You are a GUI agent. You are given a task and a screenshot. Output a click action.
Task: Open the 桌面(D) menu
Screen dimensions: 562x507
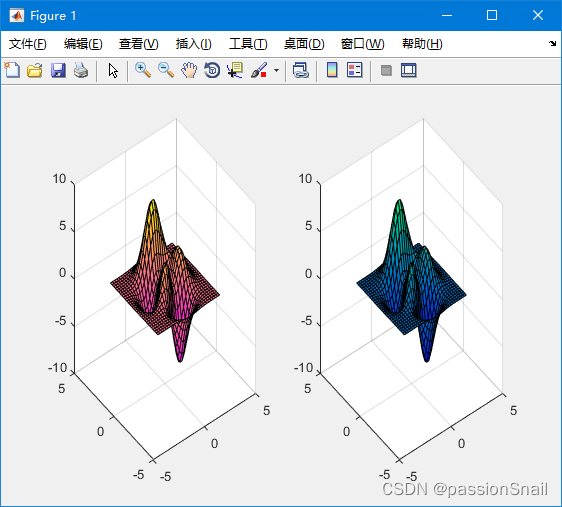coord(304,44)
